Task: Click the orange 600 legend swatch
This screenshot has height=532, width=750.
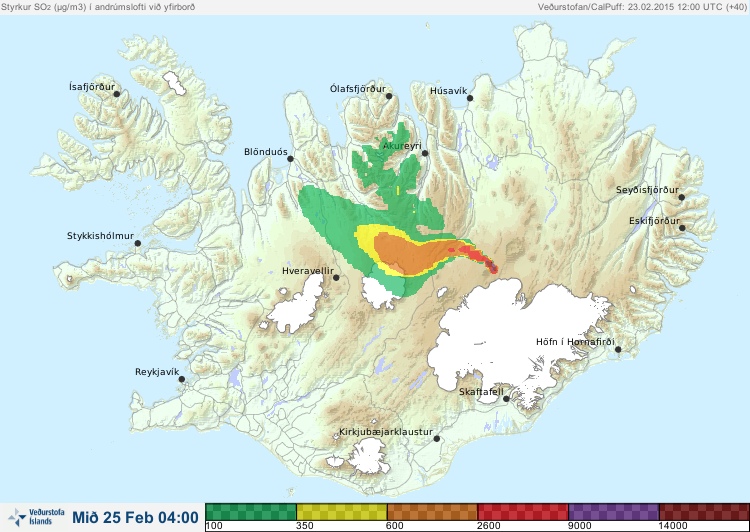Action: (x=432, y=511)
